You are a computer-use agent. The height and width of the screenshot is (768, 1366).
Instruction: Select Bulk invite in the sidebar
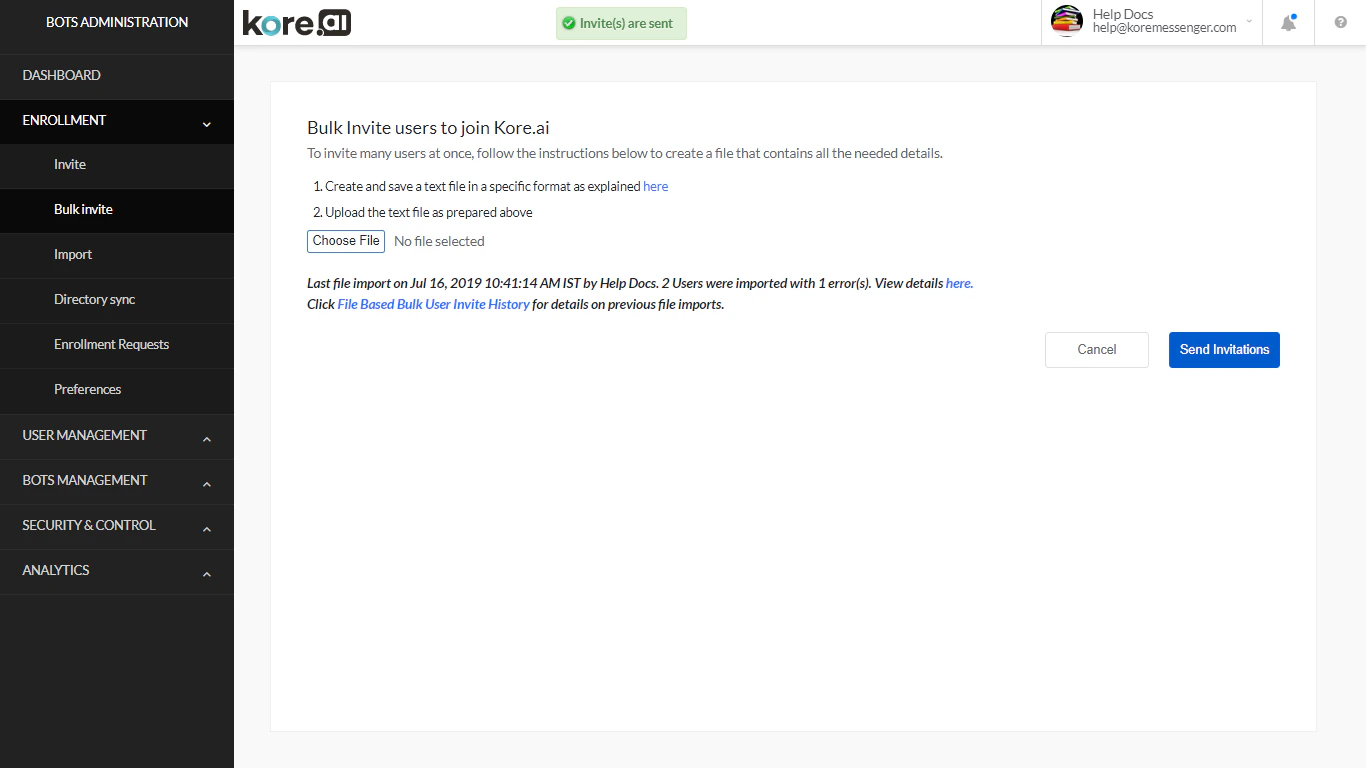pos(117,209)
